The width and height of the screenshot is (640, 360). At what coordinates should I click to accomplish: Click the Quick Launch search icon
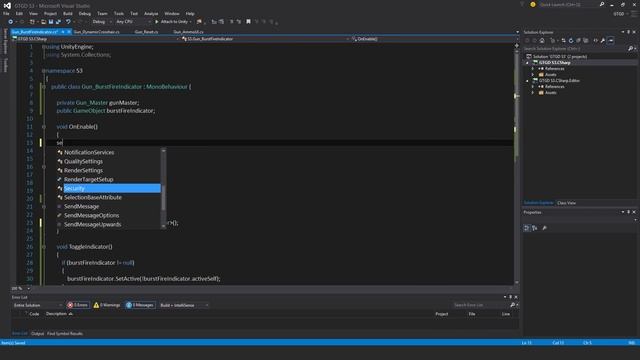(x=602, y=4)
